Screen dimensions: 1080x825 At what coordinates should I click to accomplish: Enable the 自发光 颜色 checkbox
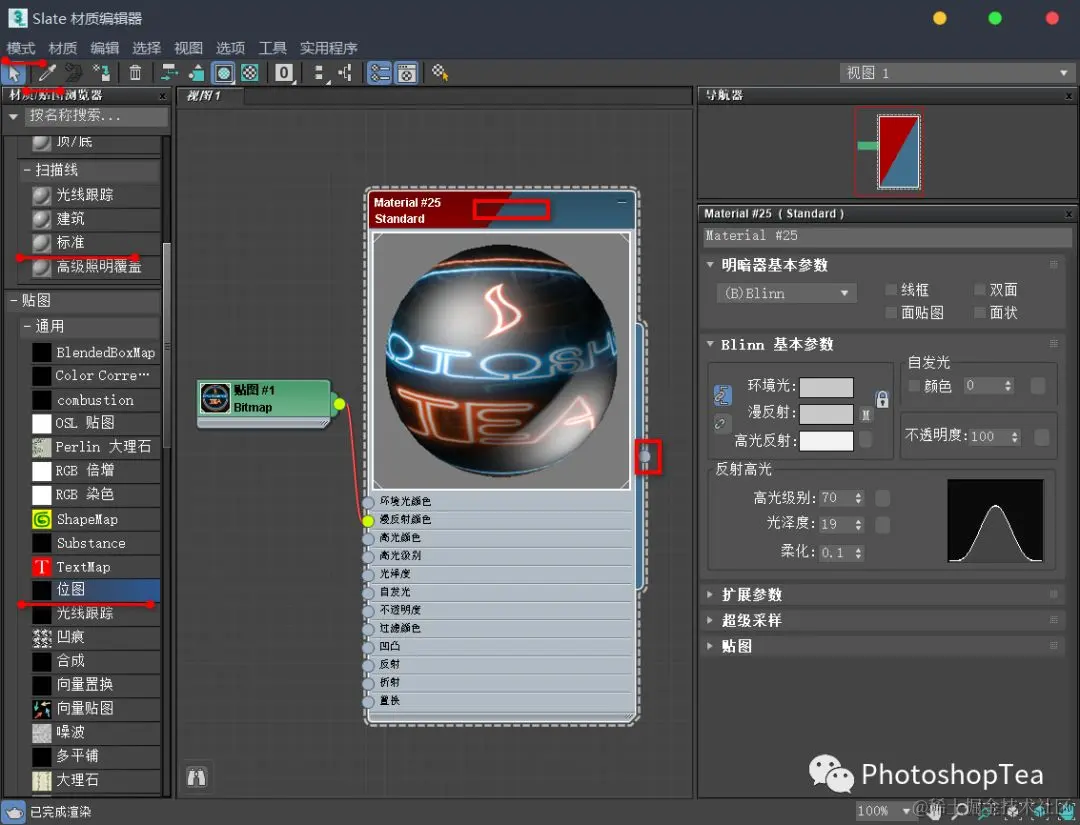[x=914, y=386]
